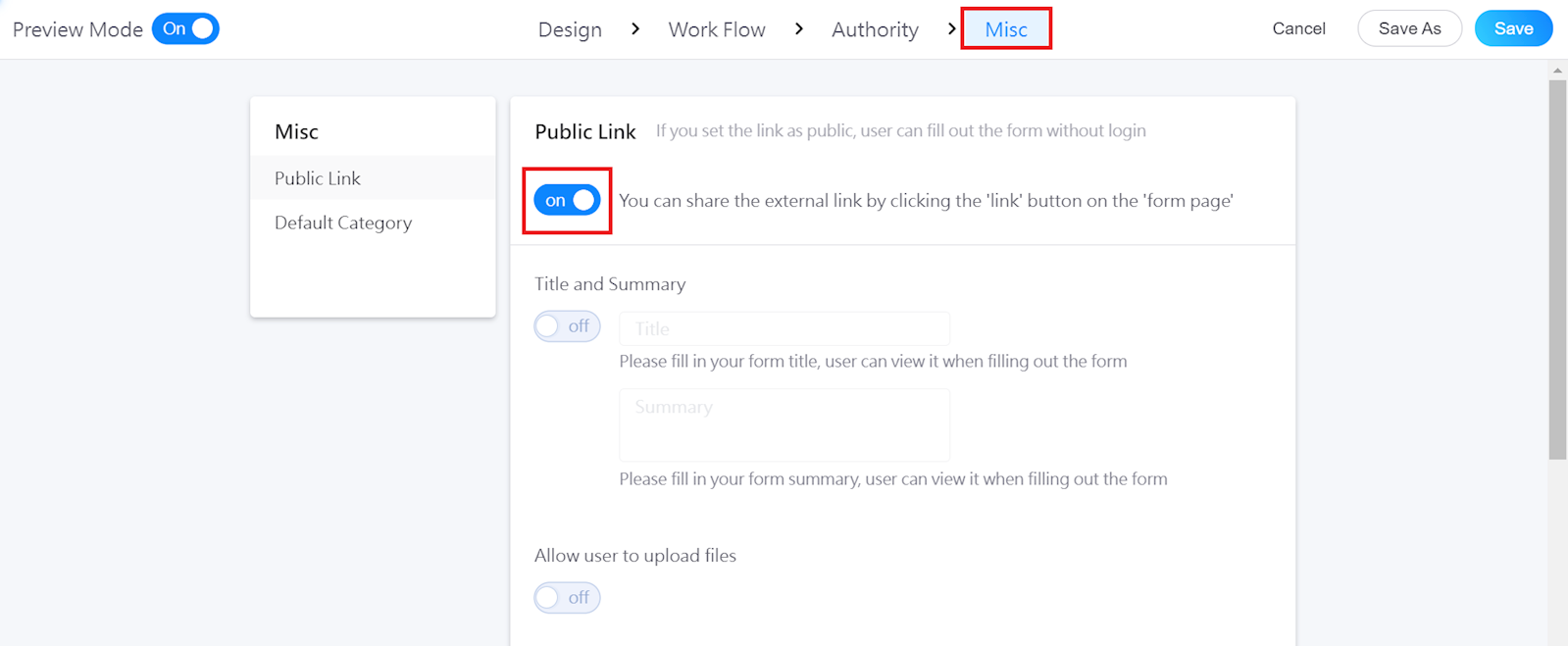The image size is (1568, 646).
Task: Switch to the Authority step
Action: pyautogui.click(x=875, y=29)
